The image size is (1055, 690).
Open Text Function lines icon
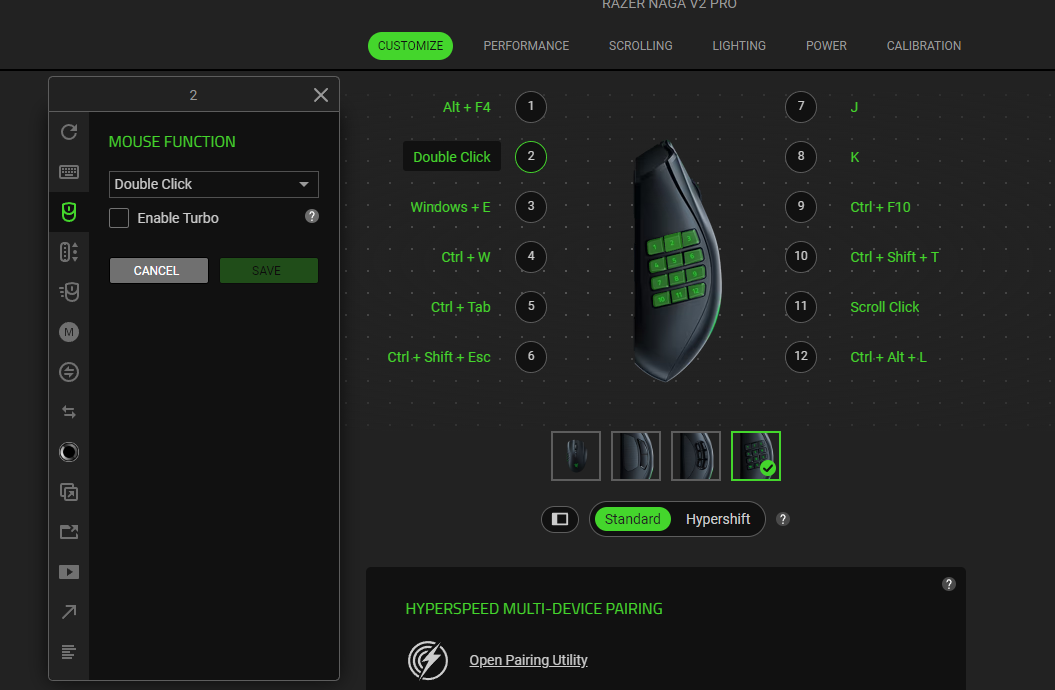[x=69, y=652]
